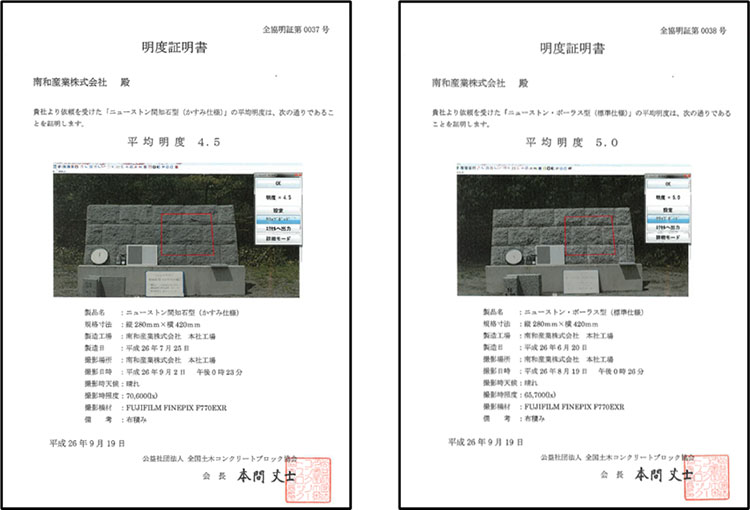
Task: Close the right certificate's brightness dialog
Action: [x=687, y=176]
